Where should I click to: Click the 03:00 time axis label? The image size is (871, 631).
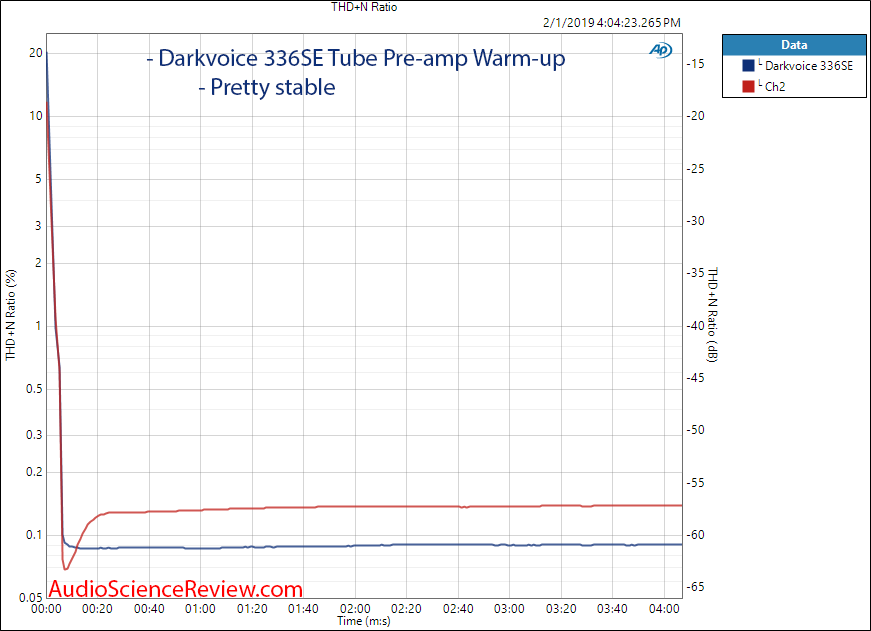[x=509, y=609]
